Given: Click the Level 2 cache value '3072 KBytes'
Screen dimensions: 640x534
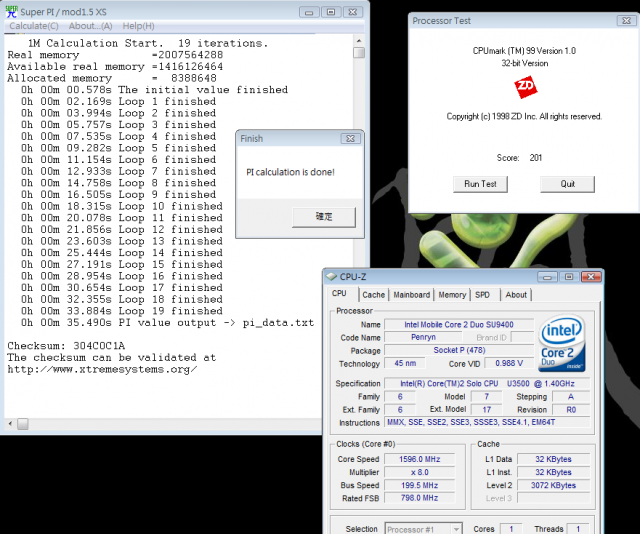Looking at the screenshot, I should click(553, 485).
